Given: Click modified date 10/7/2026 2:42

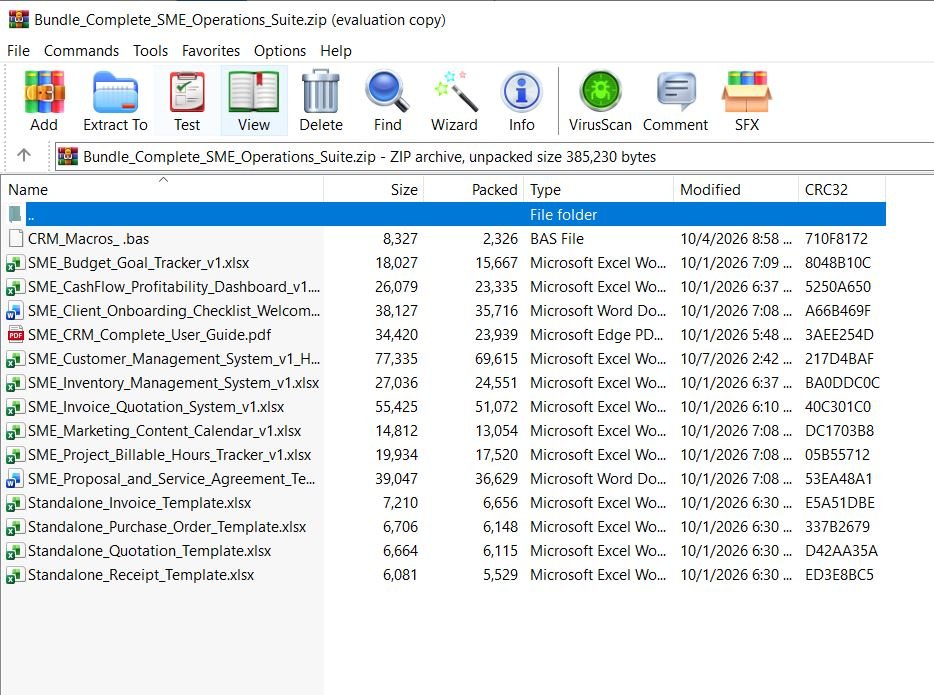Looking at the screenshot, I should pyautogui.click(x=736, y=359).
